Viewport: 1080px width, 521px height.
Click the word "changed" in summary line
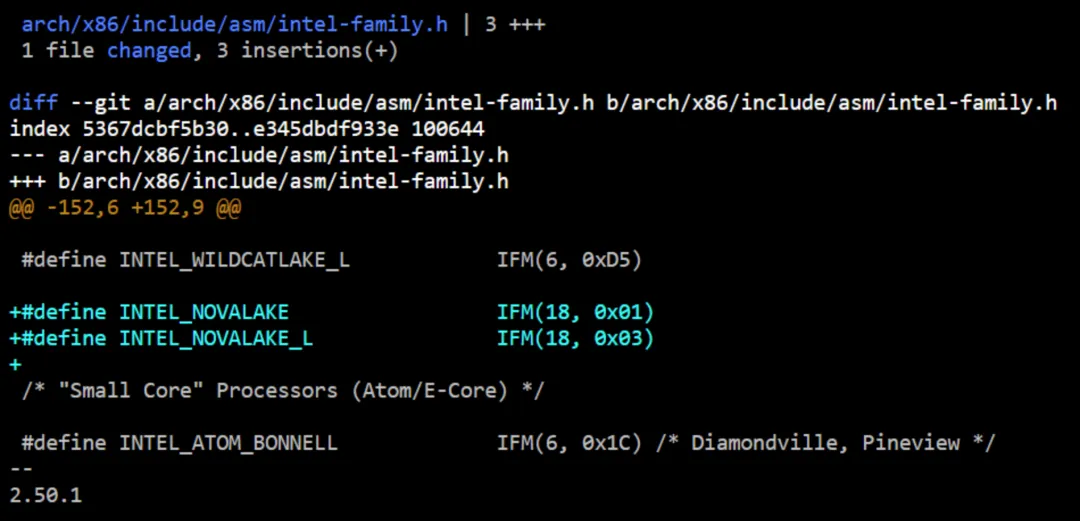point(149,51)
